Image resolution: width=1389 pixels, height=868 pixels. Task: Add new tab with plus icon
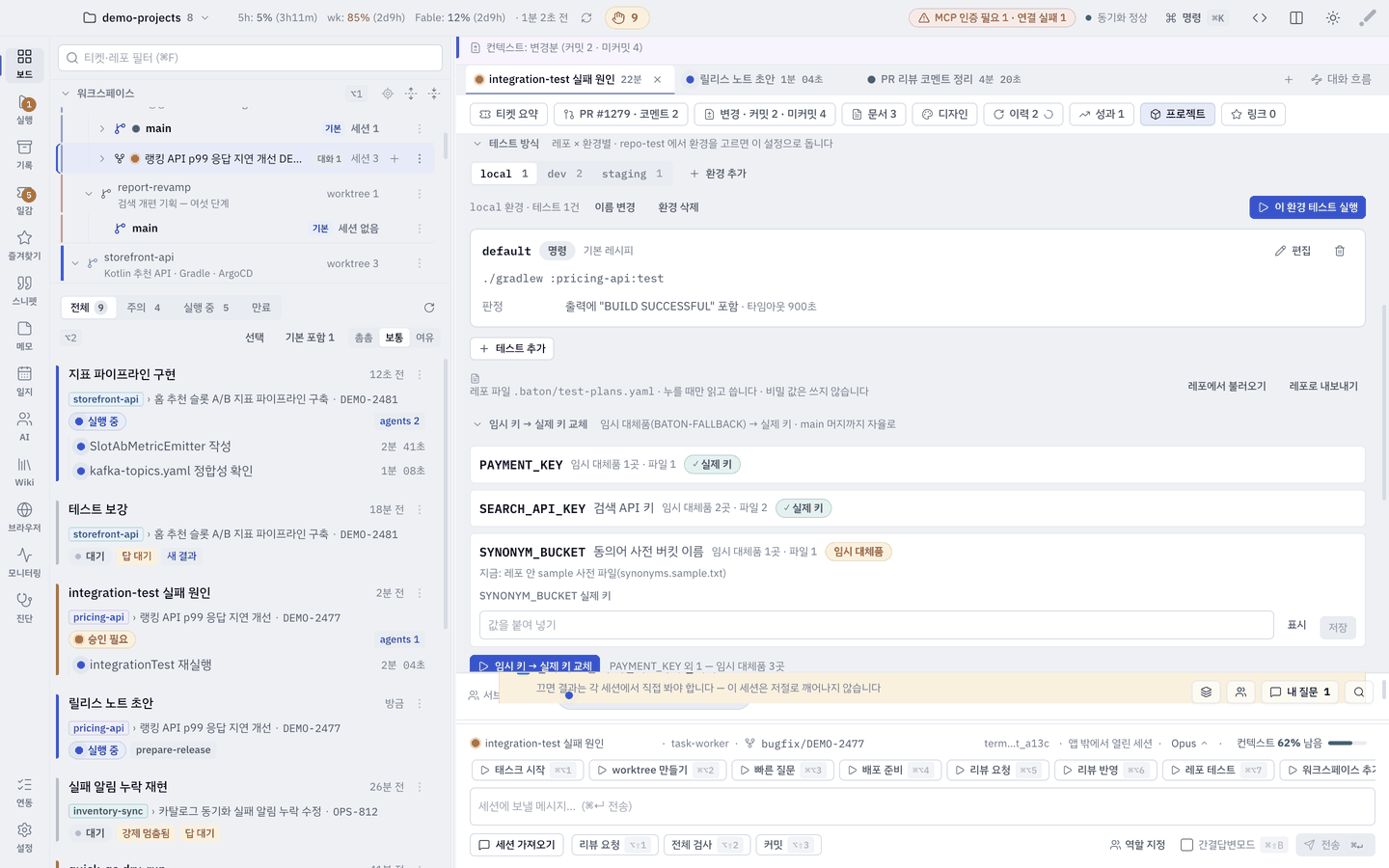[x=1289, y=79]
